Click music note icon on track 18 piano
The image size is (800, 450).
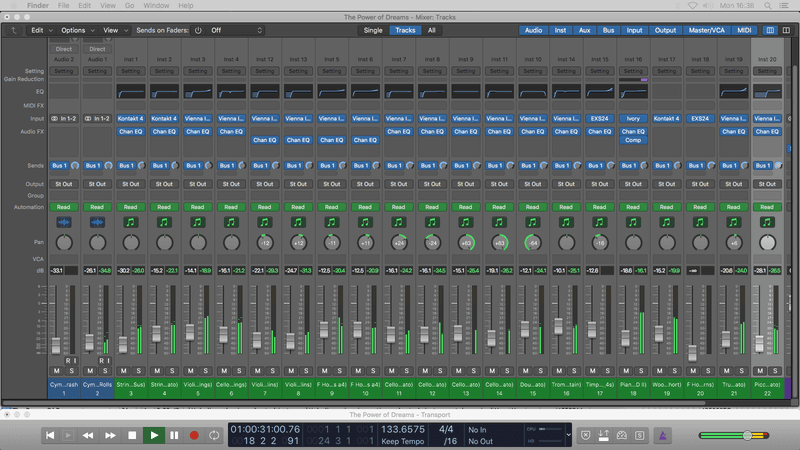633,222
